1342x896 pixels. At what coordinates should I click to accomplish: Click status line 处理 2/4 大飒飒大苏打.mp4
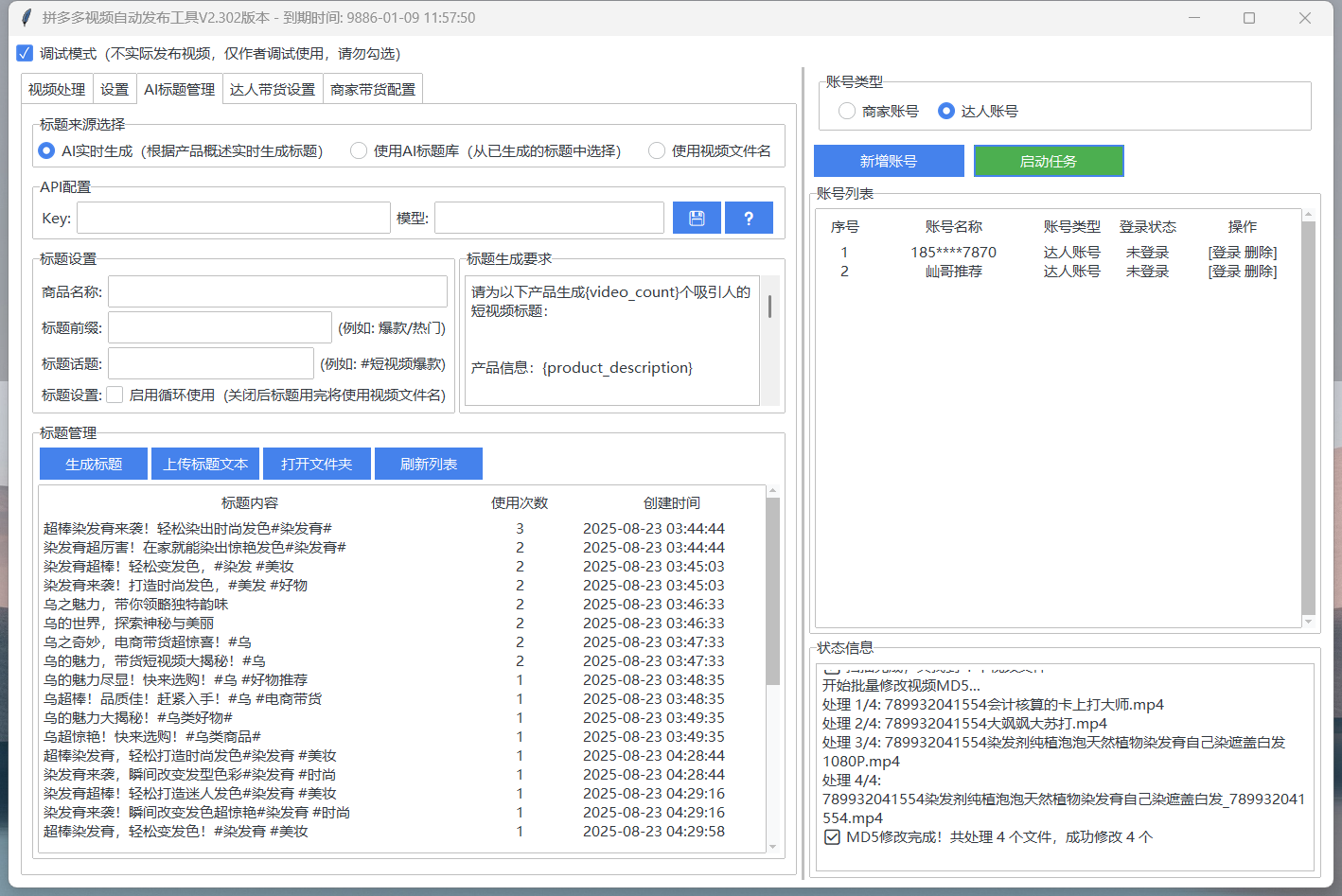(x=964, y=724)
